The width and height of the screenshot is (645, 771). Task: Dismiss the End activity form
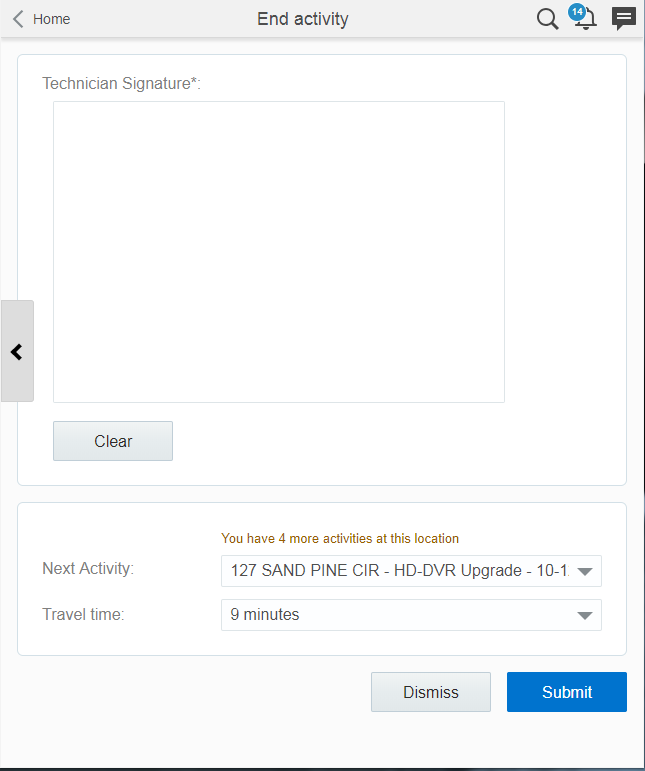coord(431,692)
